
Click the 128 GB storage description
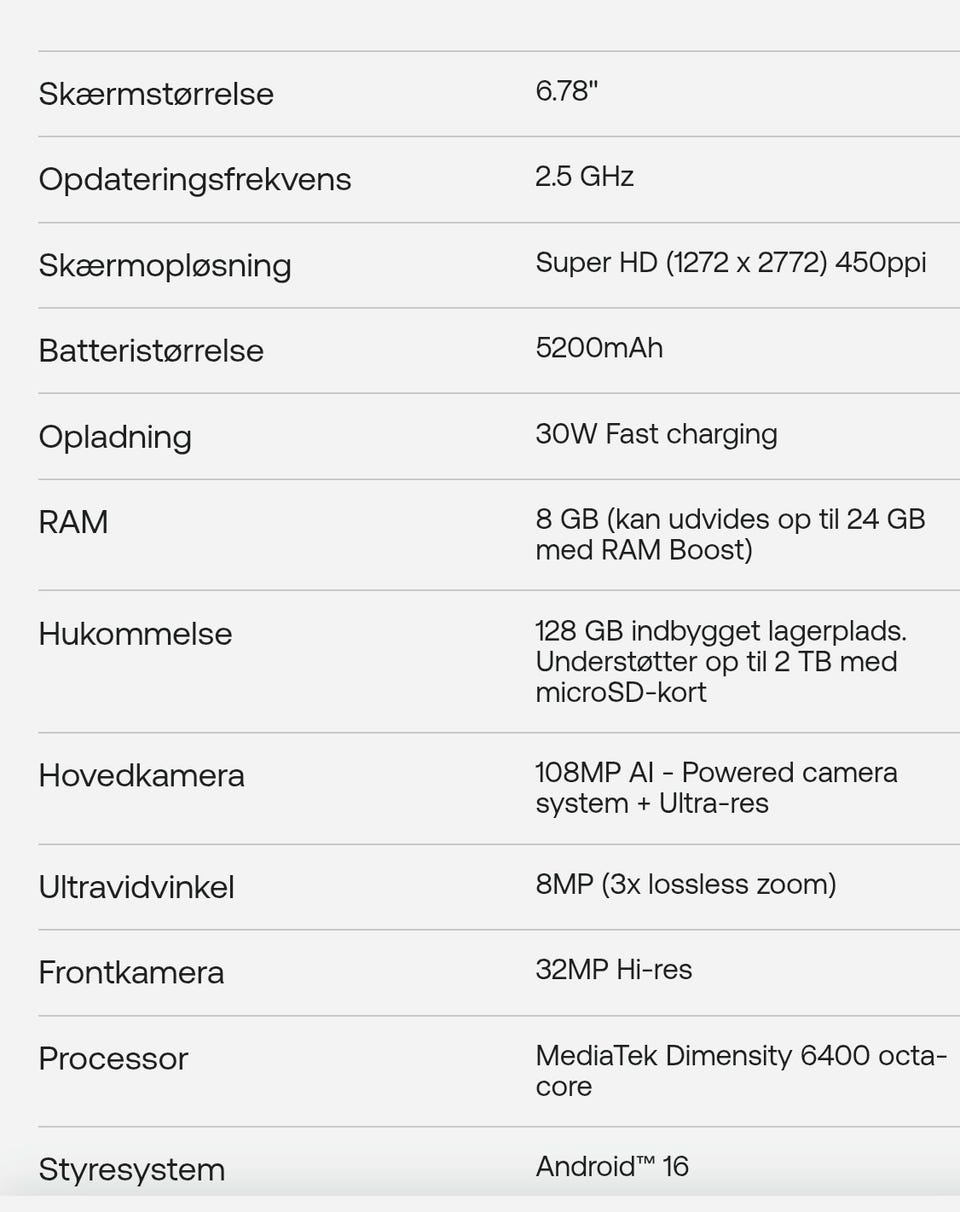(x=722, y=662)
